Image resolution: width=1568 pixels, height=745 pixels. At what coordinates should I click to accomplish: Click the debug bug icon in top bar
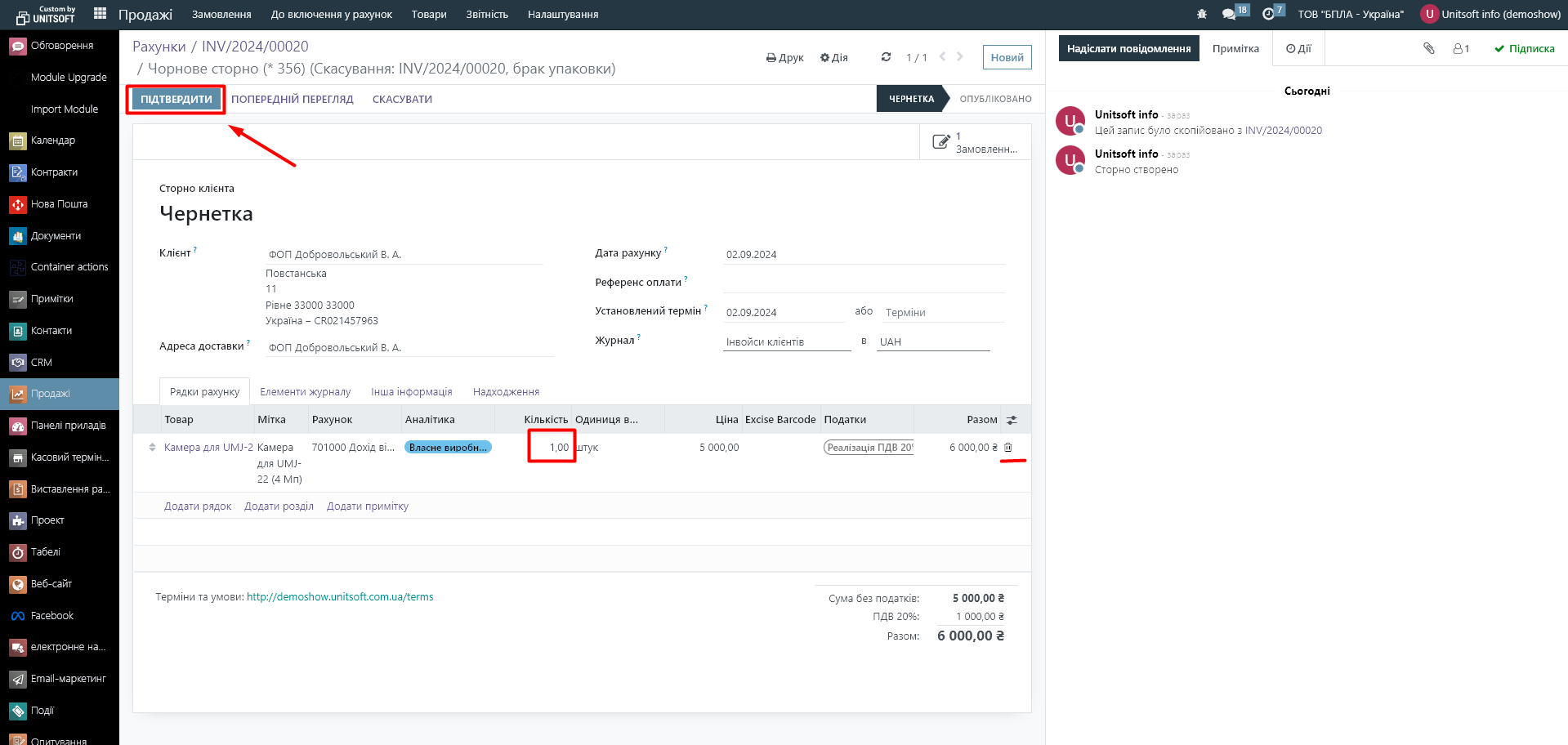(1201, 14)
